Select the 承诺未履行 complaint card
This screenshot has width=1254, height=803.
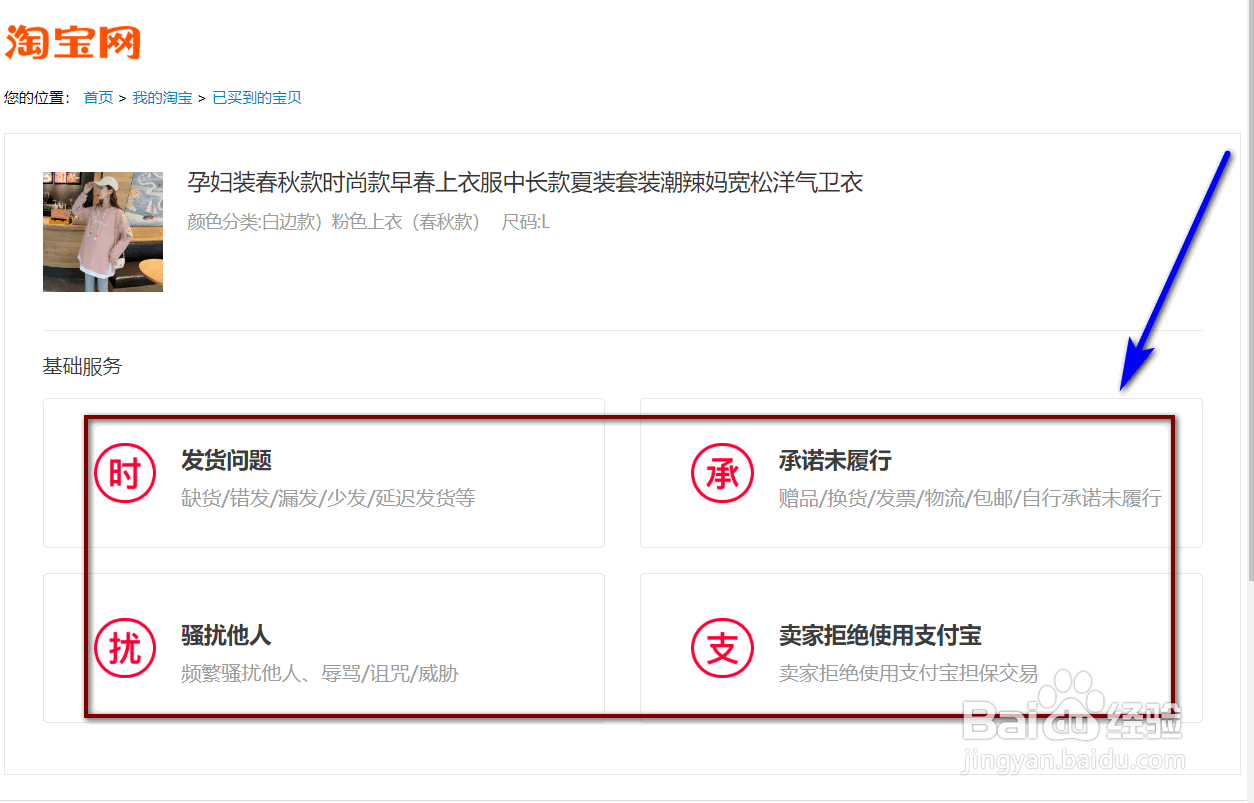pyautogui.click(x=920, y=474)
